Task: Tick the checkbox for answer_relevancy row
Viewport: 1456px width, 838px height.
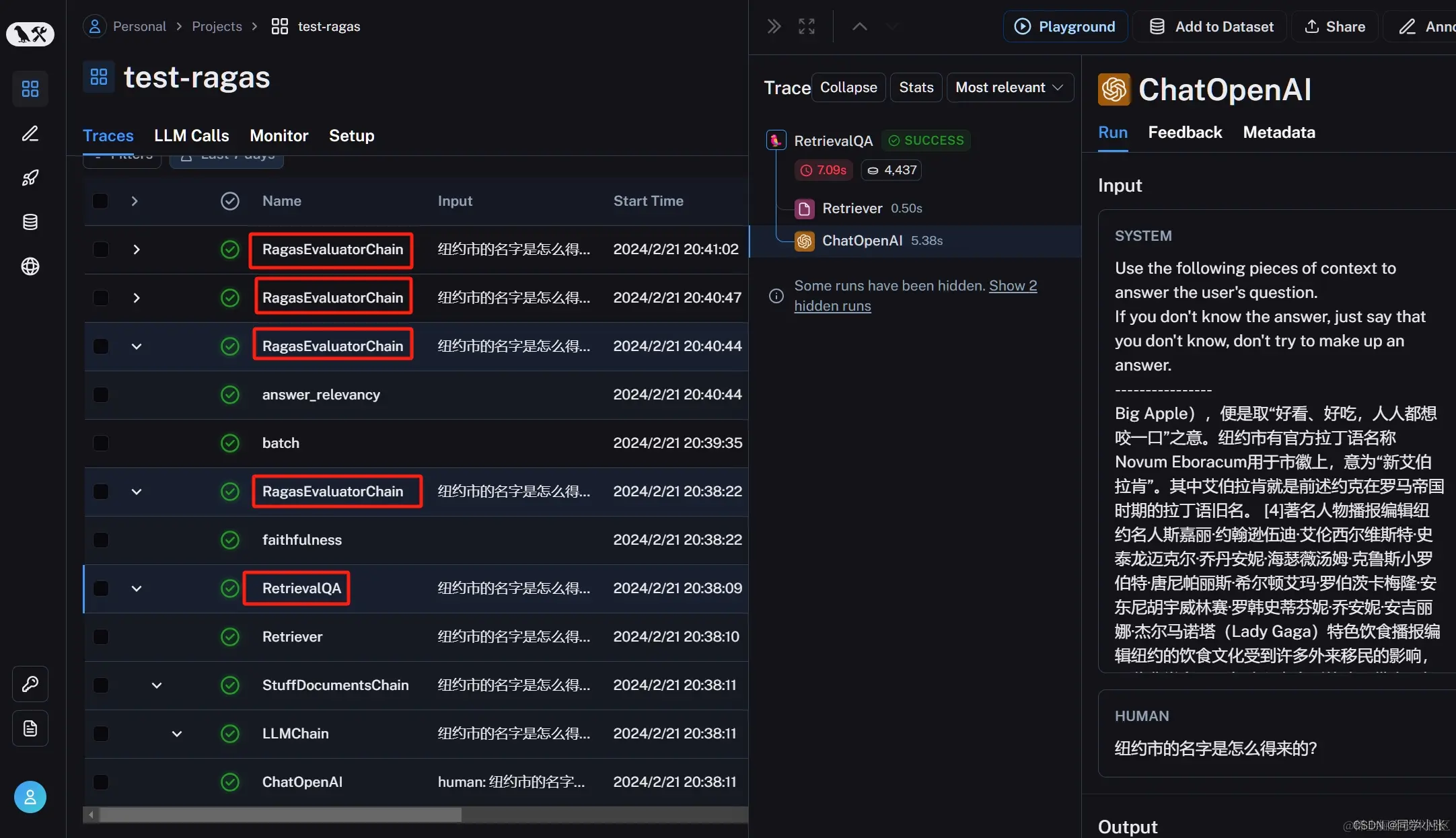Action: coord(100,395)
